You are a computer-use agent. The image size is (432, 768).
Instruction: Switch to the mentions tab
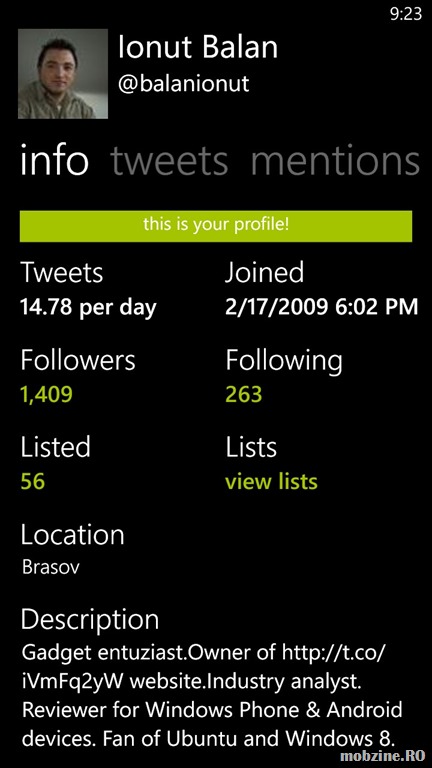(335, 161)
